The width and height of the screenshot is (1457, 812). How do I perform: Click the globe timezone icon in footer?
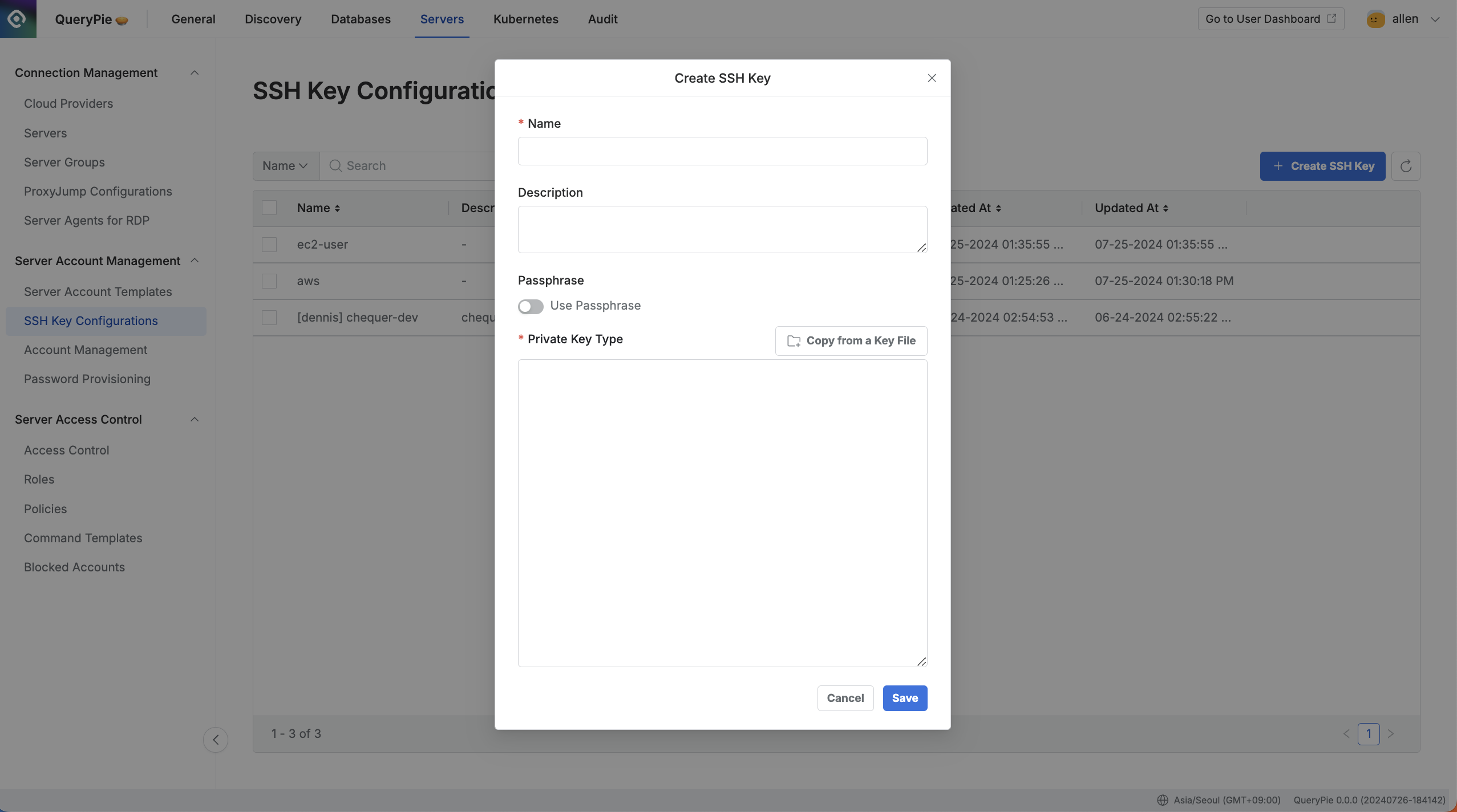click(1162, 800)
